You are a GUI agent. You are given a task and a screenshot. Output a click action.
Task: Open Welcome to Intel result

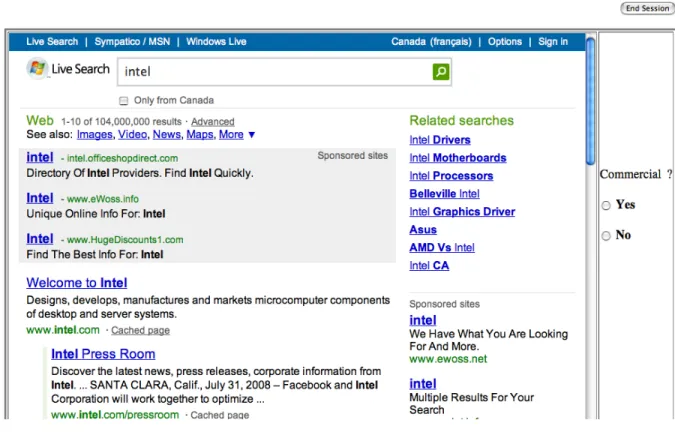coord(77,283)
